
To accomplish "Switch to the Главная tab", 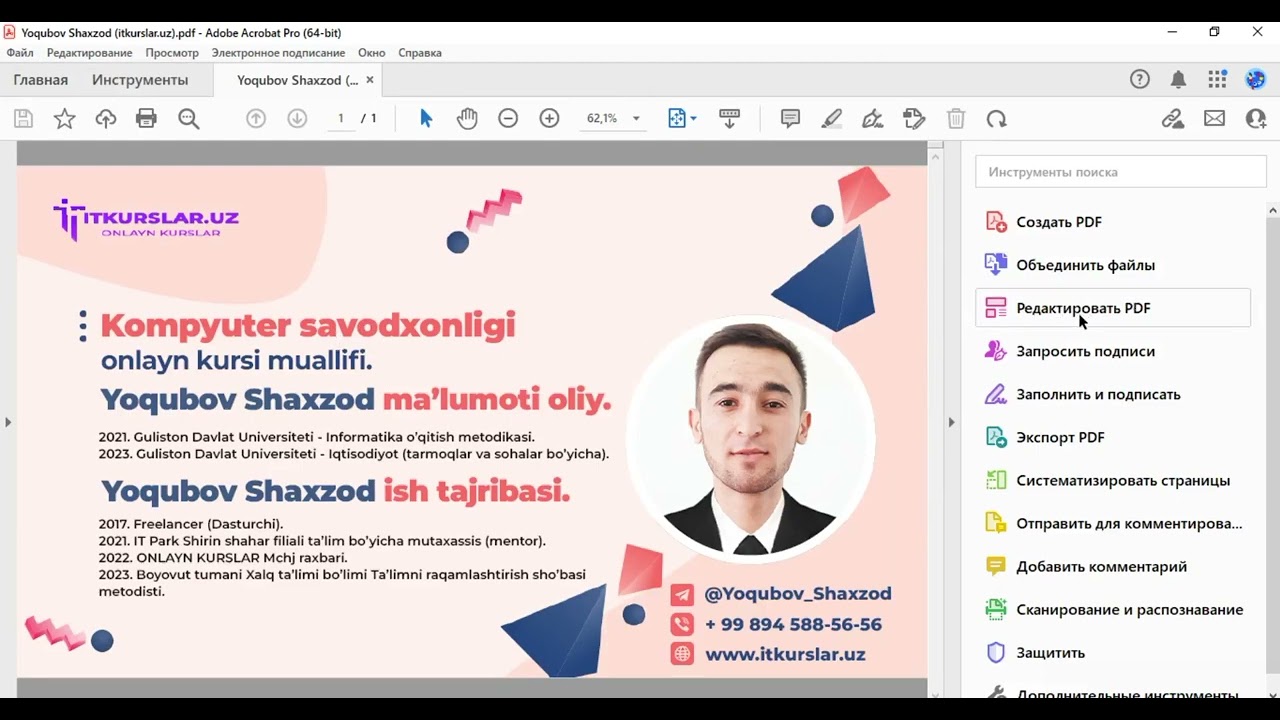I will point(41,80).
